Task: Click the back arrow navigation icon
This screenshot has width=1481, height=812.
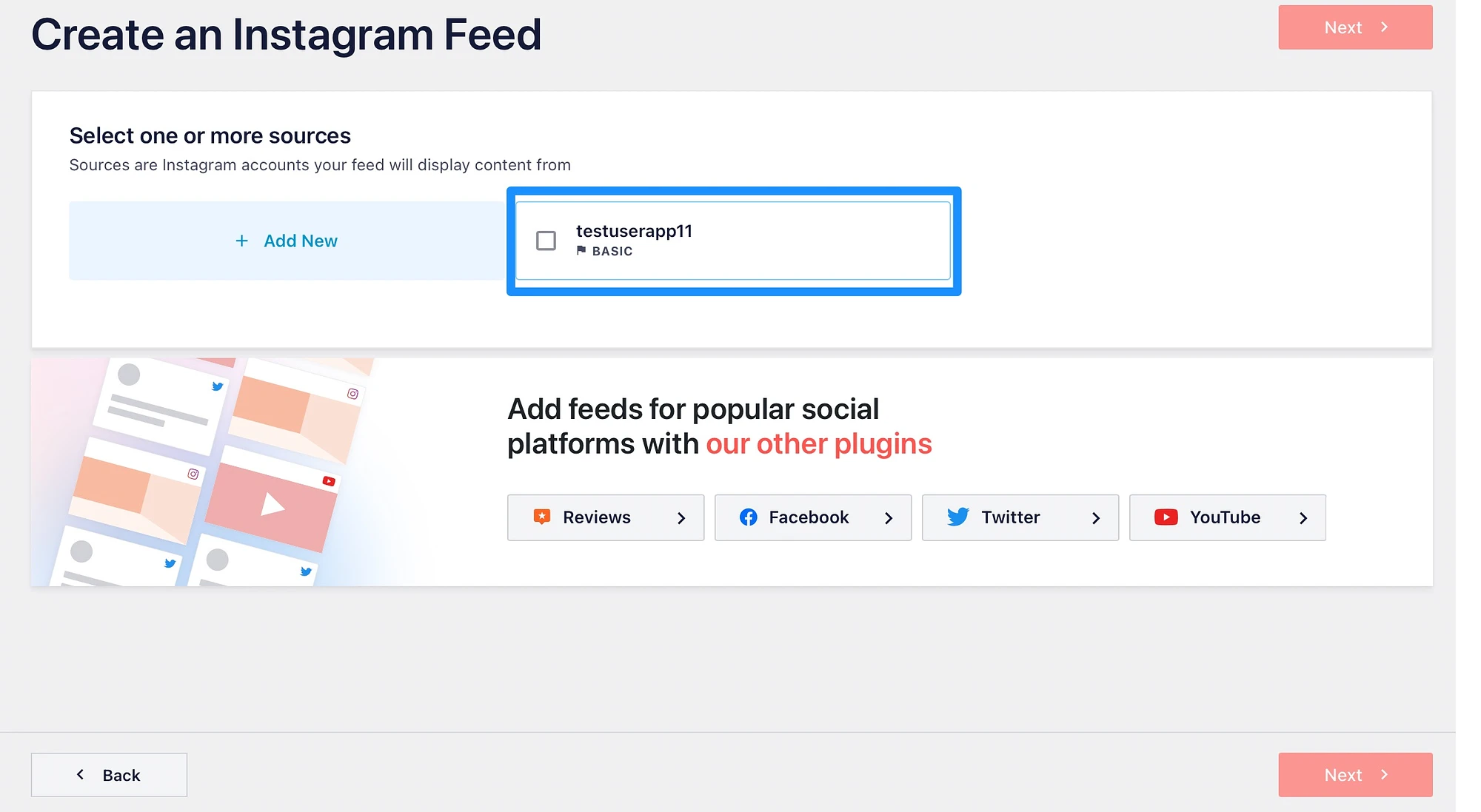Action: click(78, 774)
